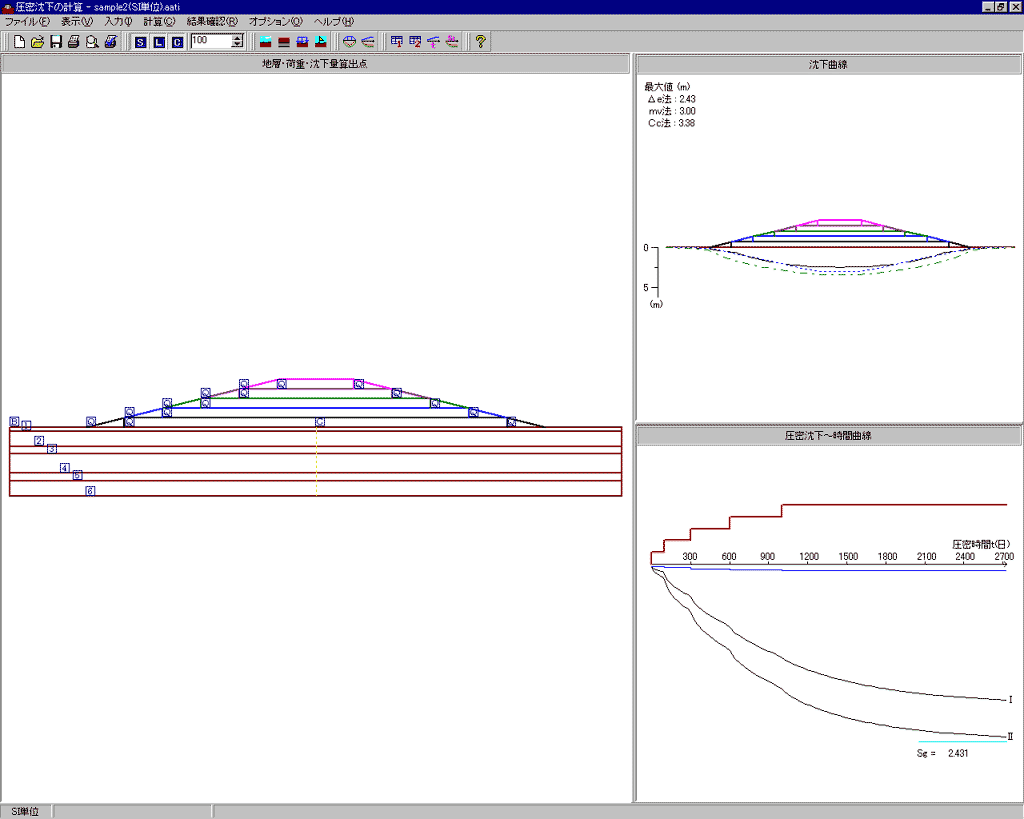The height and width of the screenshot is (819, 1024).
Task: Select the B marker left of layer 1
Action: (x=14, y=422)
